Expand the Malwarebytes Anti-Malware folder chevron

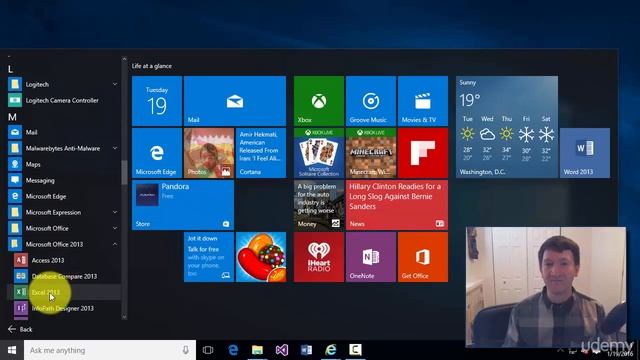(x=115, y=148)
